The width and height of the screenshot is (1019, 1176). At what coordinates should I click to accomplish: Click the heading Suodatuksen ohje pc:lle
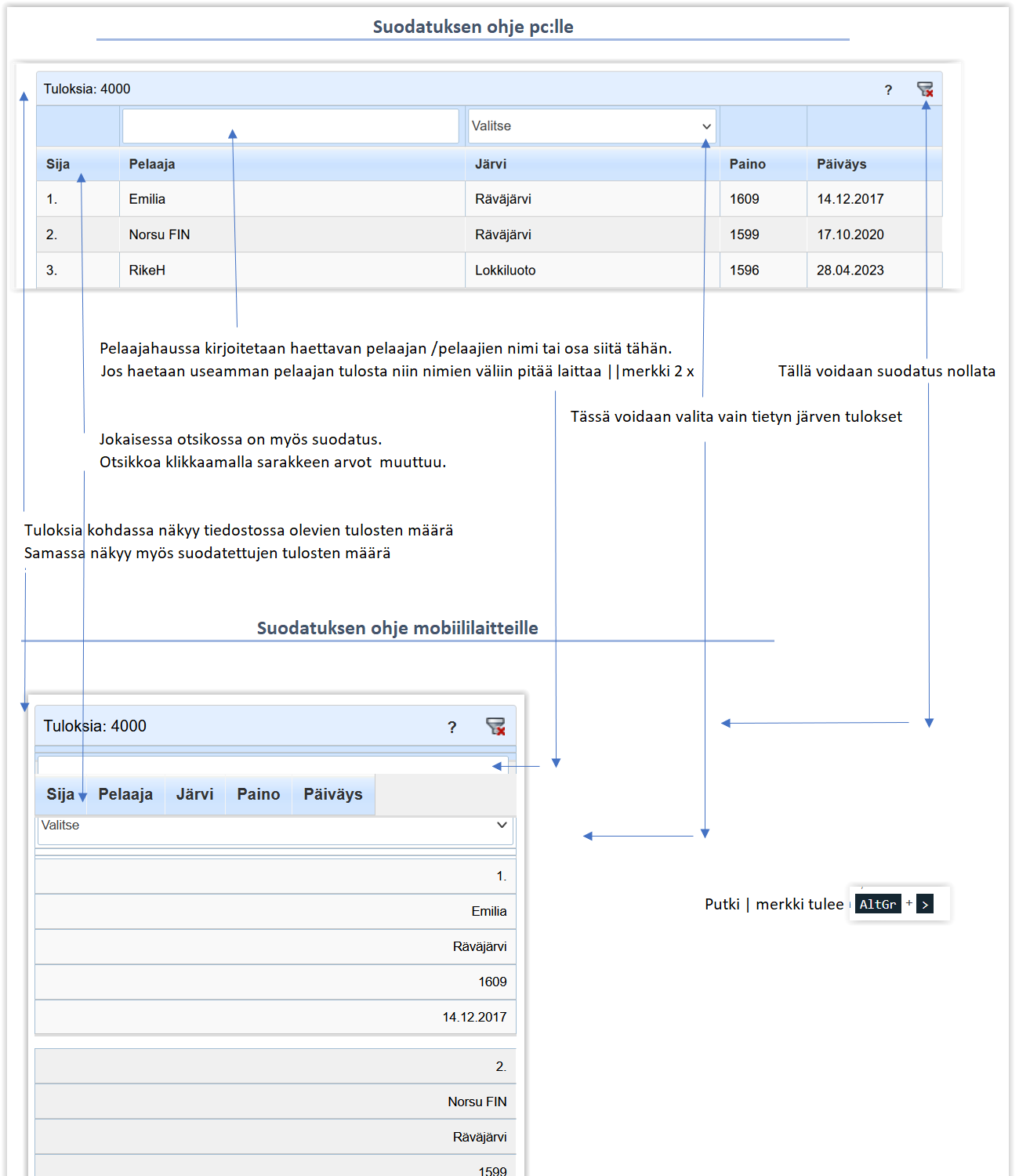(473, 27)
